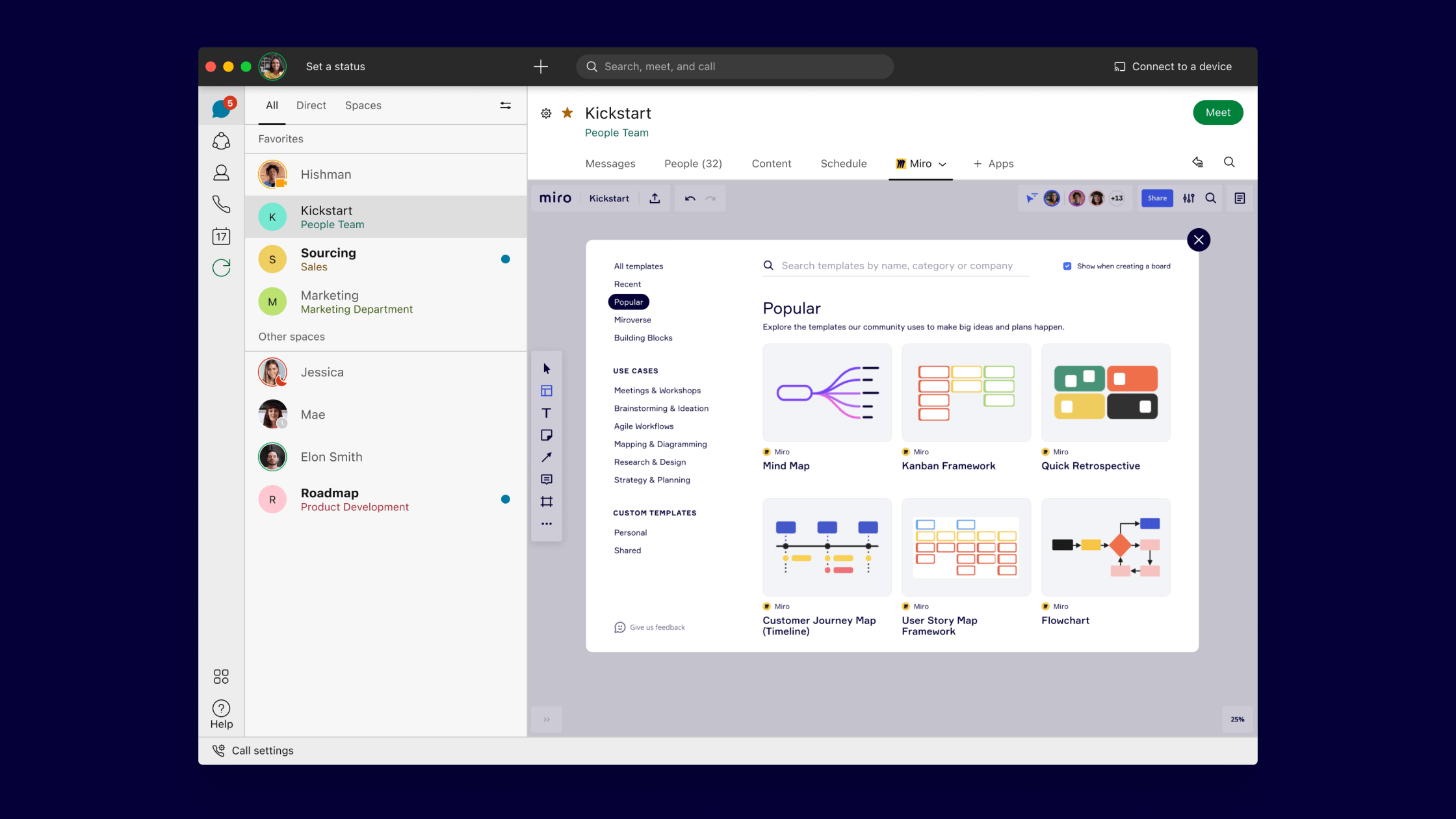Select the Direct tab in spaces list
This screenshot has height=819, width=1456.
311,105
